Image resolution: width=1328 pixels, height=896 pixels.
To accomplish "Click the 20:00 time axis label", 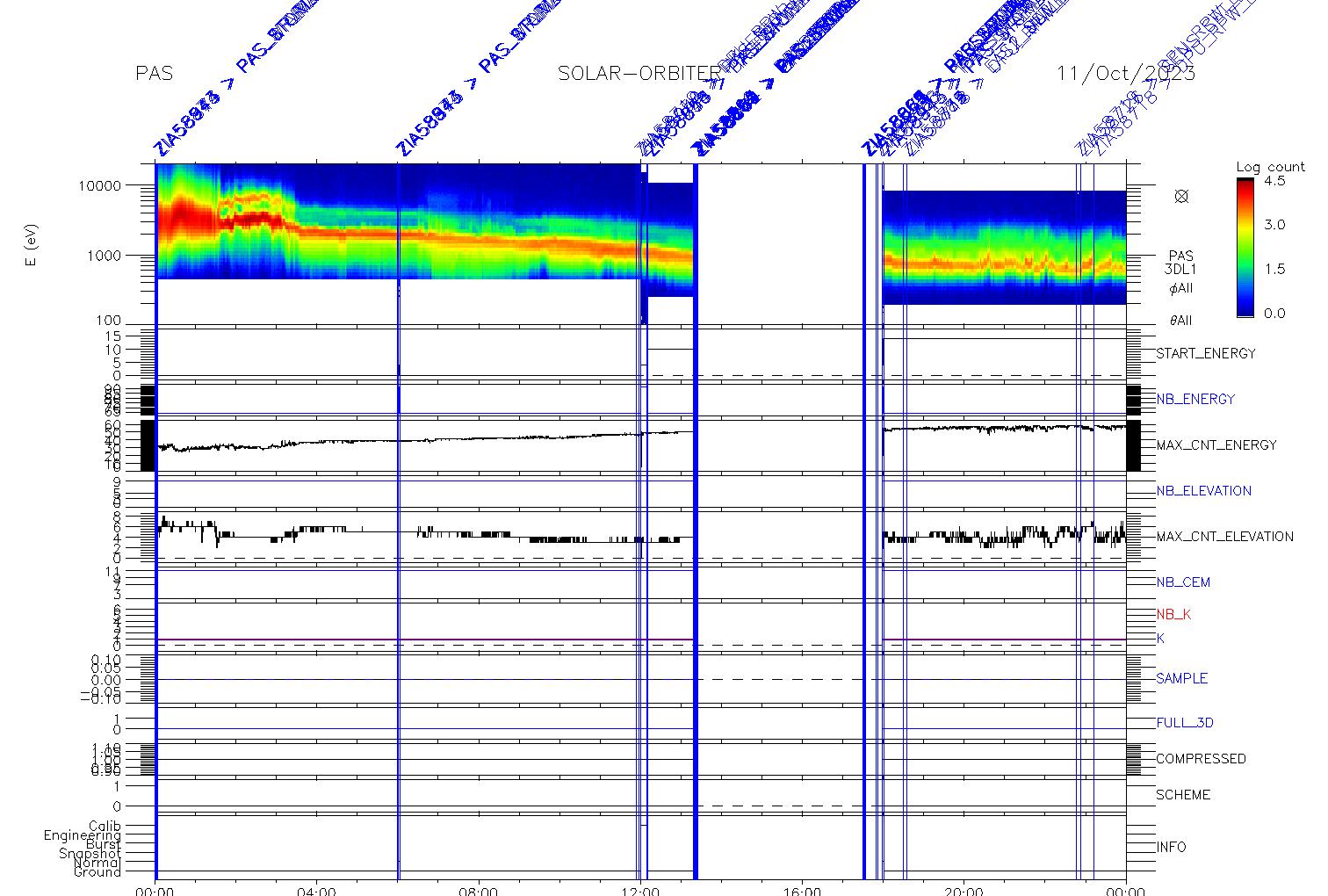I will click(x=964, y=891).
